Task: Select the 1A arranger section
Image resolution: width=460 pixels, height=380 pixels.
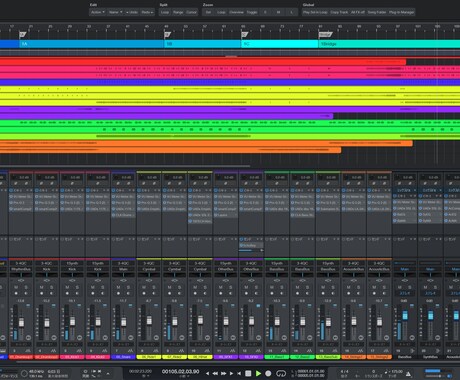Action: pyautogui.click(x=91, y=44)
